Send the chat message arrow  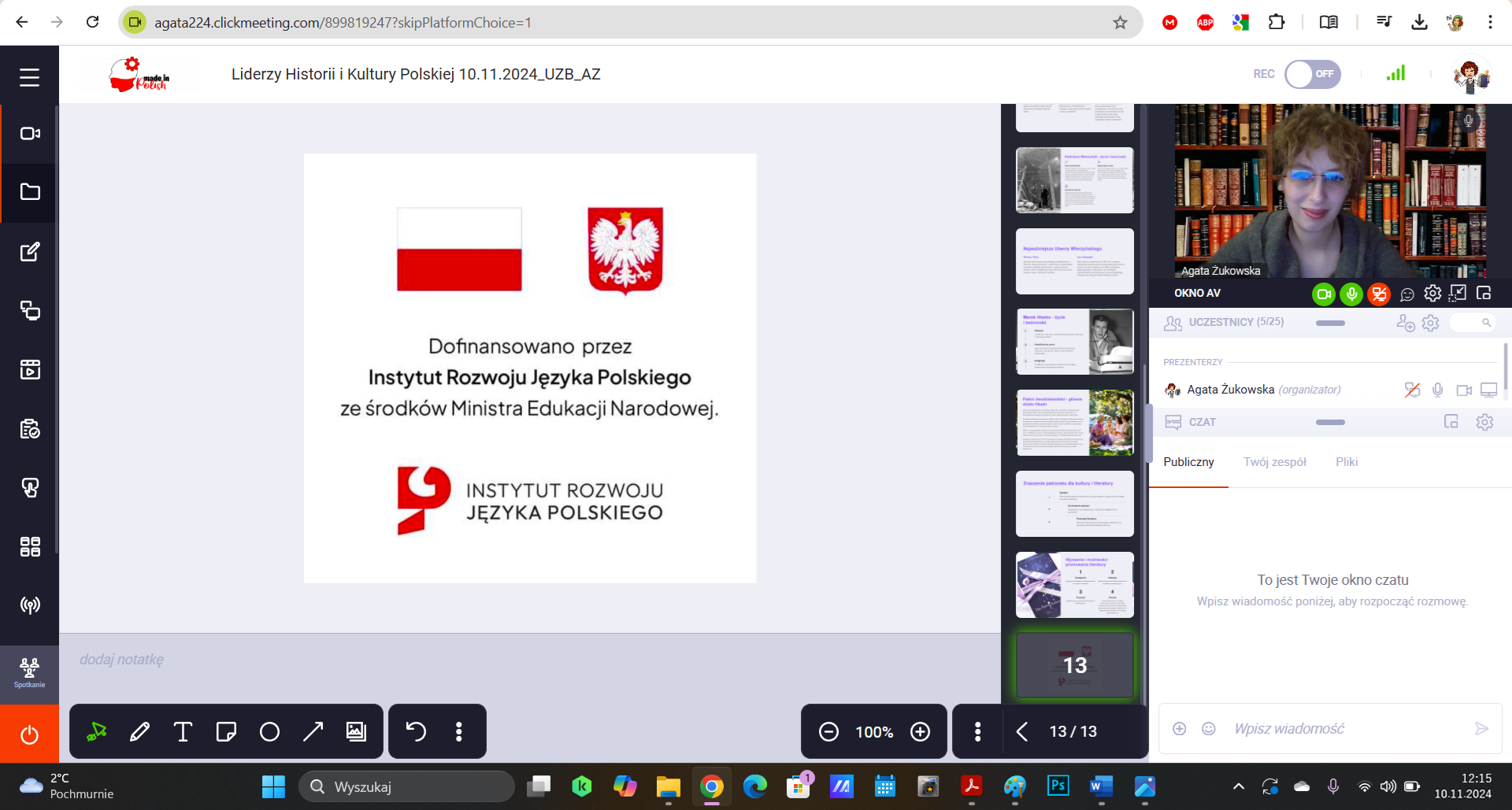point(1481,729)
